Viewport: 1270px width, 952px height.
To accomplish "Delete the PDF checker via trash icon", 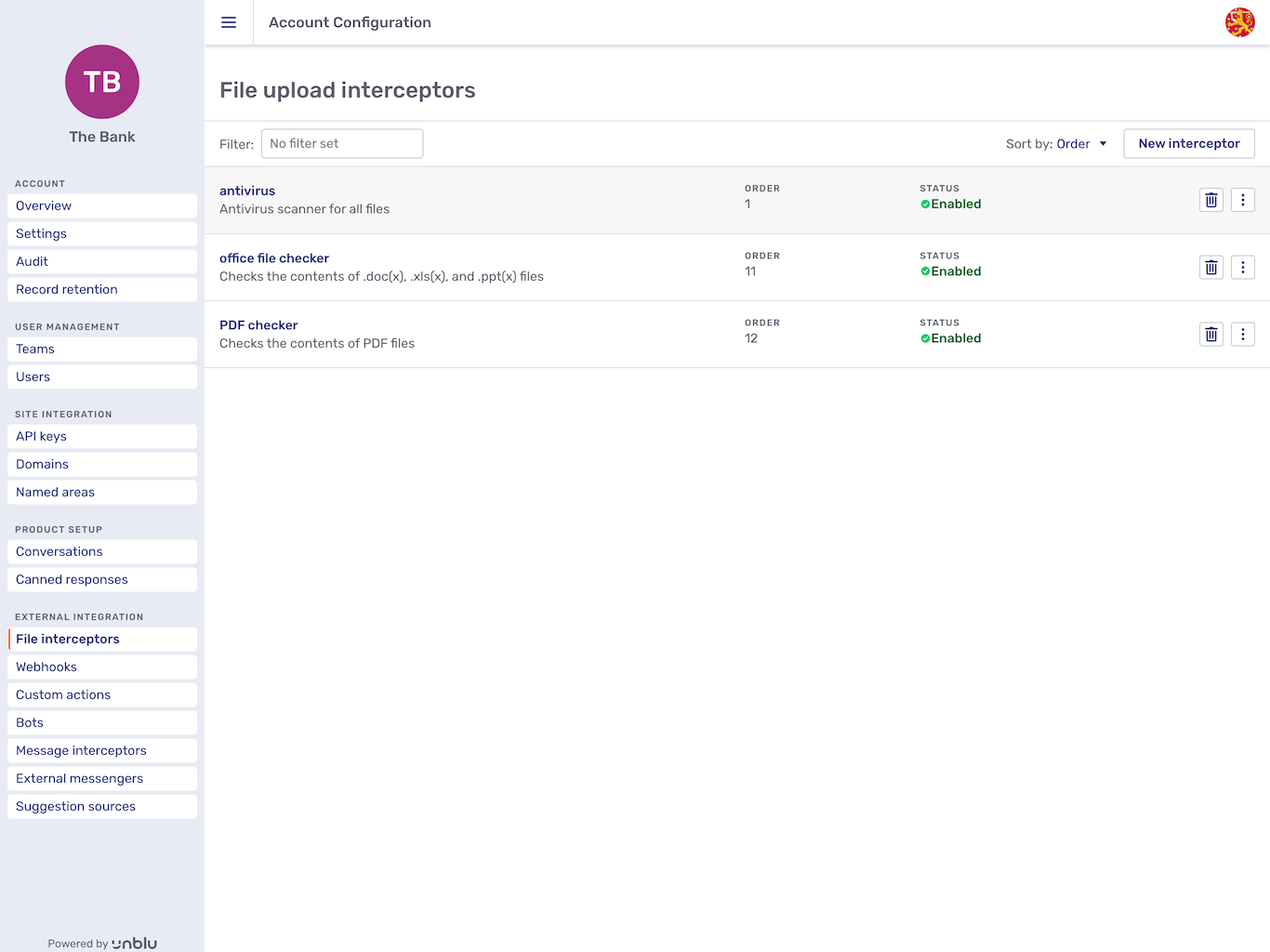I will (x=1210, y=334).
